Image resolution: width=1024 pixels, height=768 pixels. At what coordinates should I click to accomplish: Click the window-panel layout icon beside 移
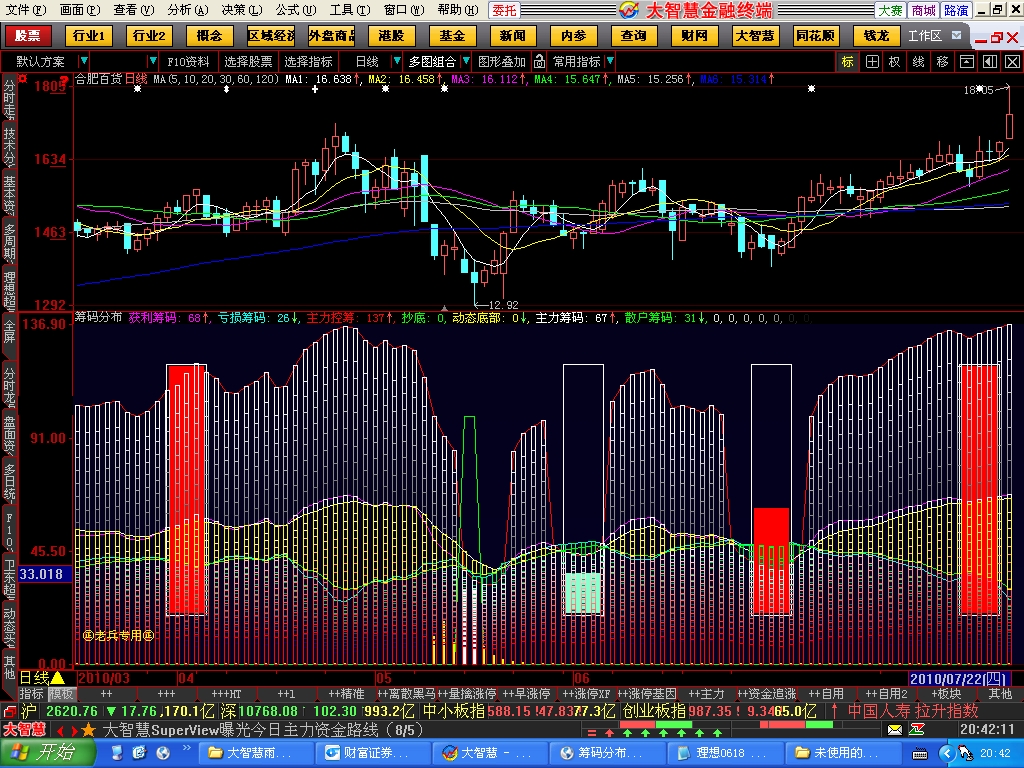click(967, 62)
